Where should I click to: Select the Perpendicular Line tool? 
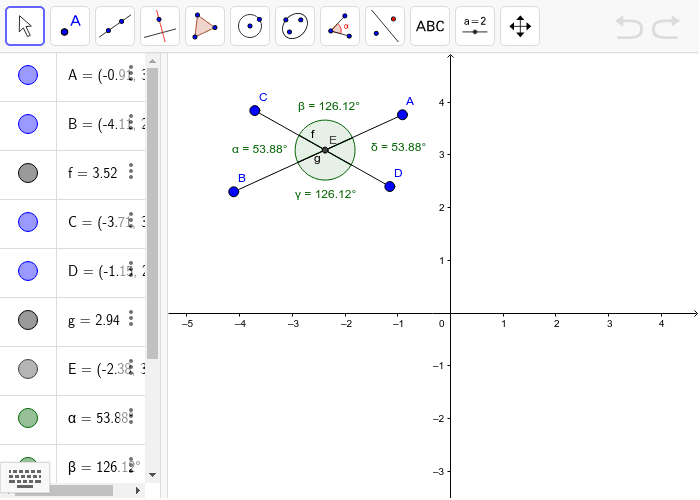pyautogui.click(x=160, y=26)
